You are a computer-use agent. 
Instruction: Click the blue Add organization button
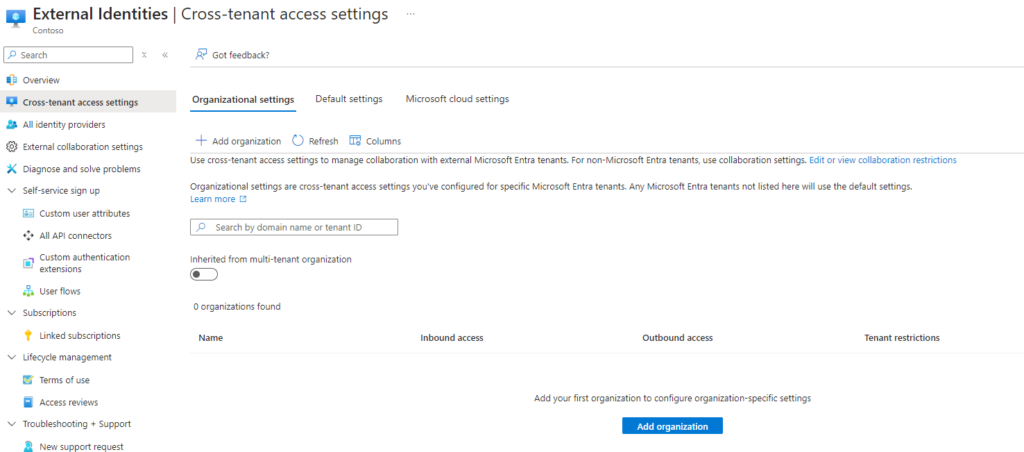(672, 426)
